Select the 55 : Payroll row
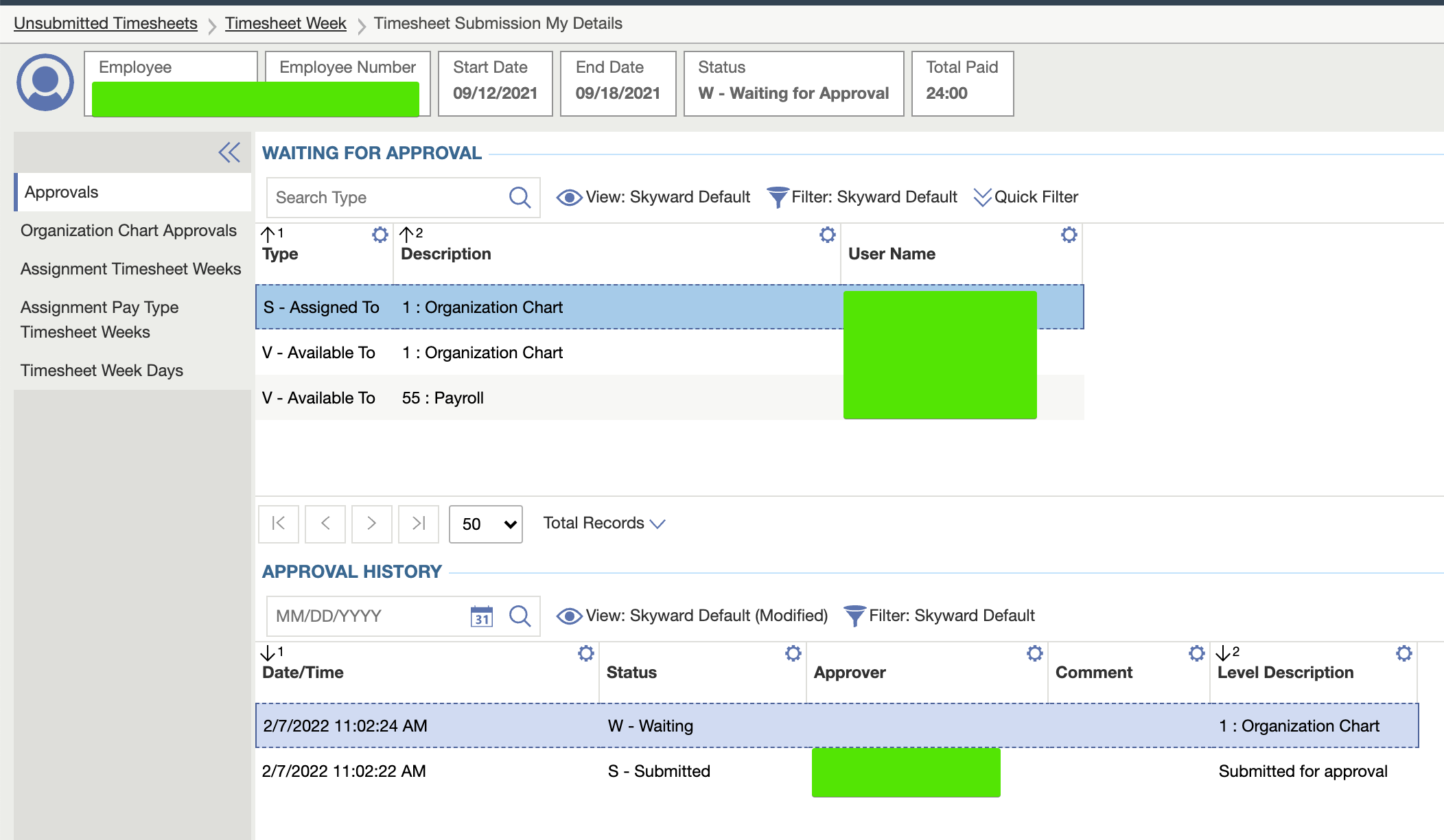 coord(670,397)
